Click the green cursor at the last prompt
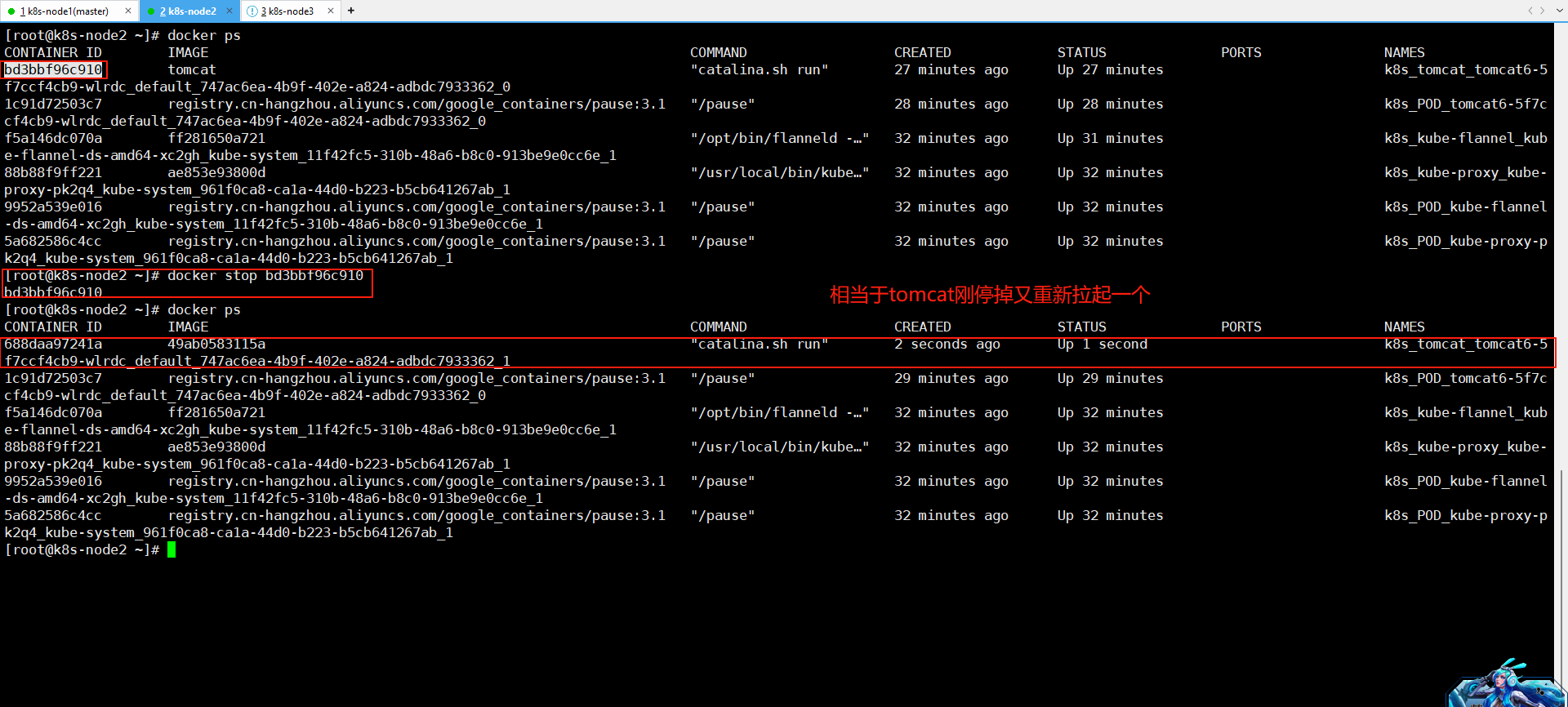 (x=171, y=549)
